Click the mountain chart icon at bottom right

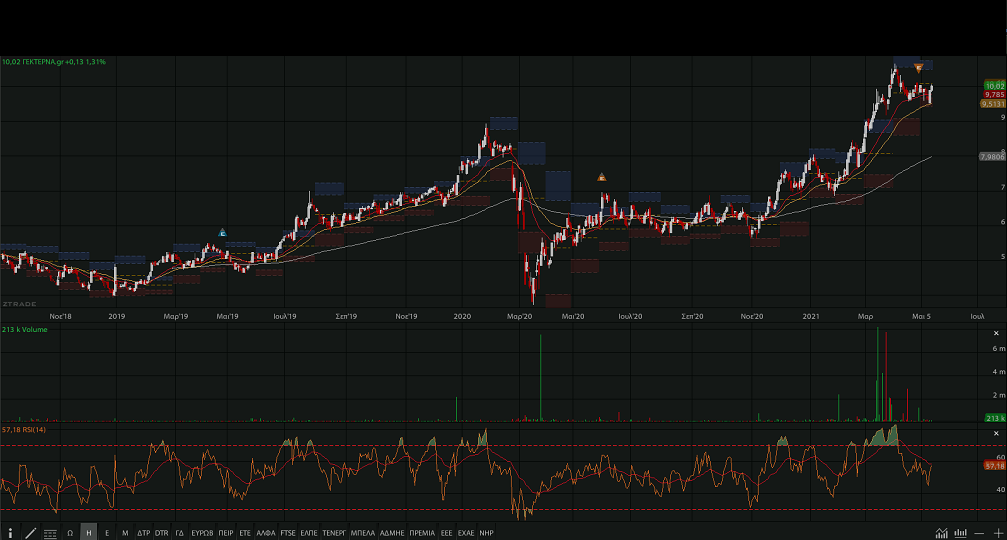[x=942, y=533]
